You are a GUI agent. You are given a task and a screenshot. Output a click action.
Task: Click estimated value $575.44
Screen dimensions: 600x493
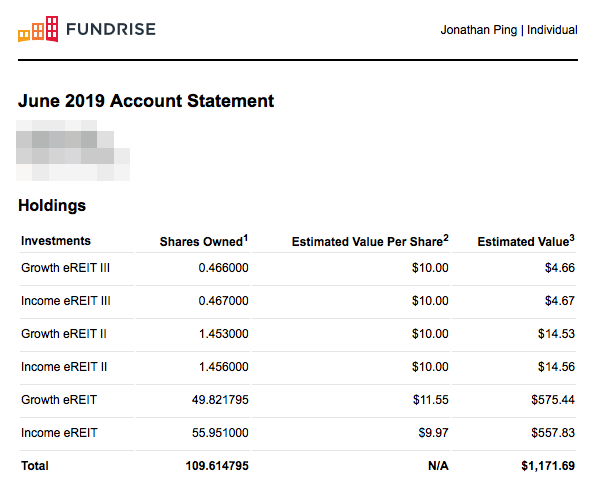point(553,400)
